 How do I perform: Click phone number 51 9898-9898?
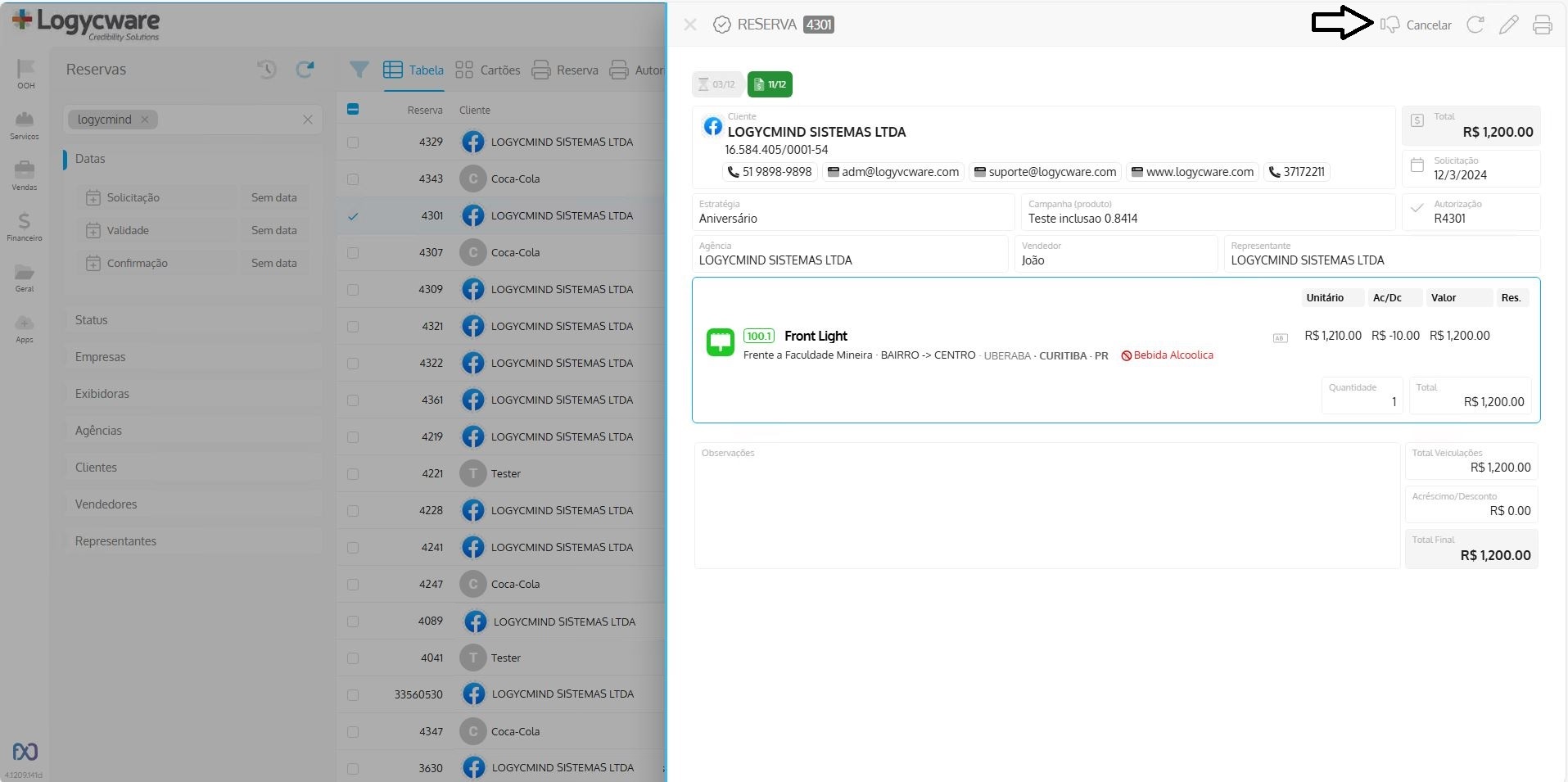[x=770, y=172]
